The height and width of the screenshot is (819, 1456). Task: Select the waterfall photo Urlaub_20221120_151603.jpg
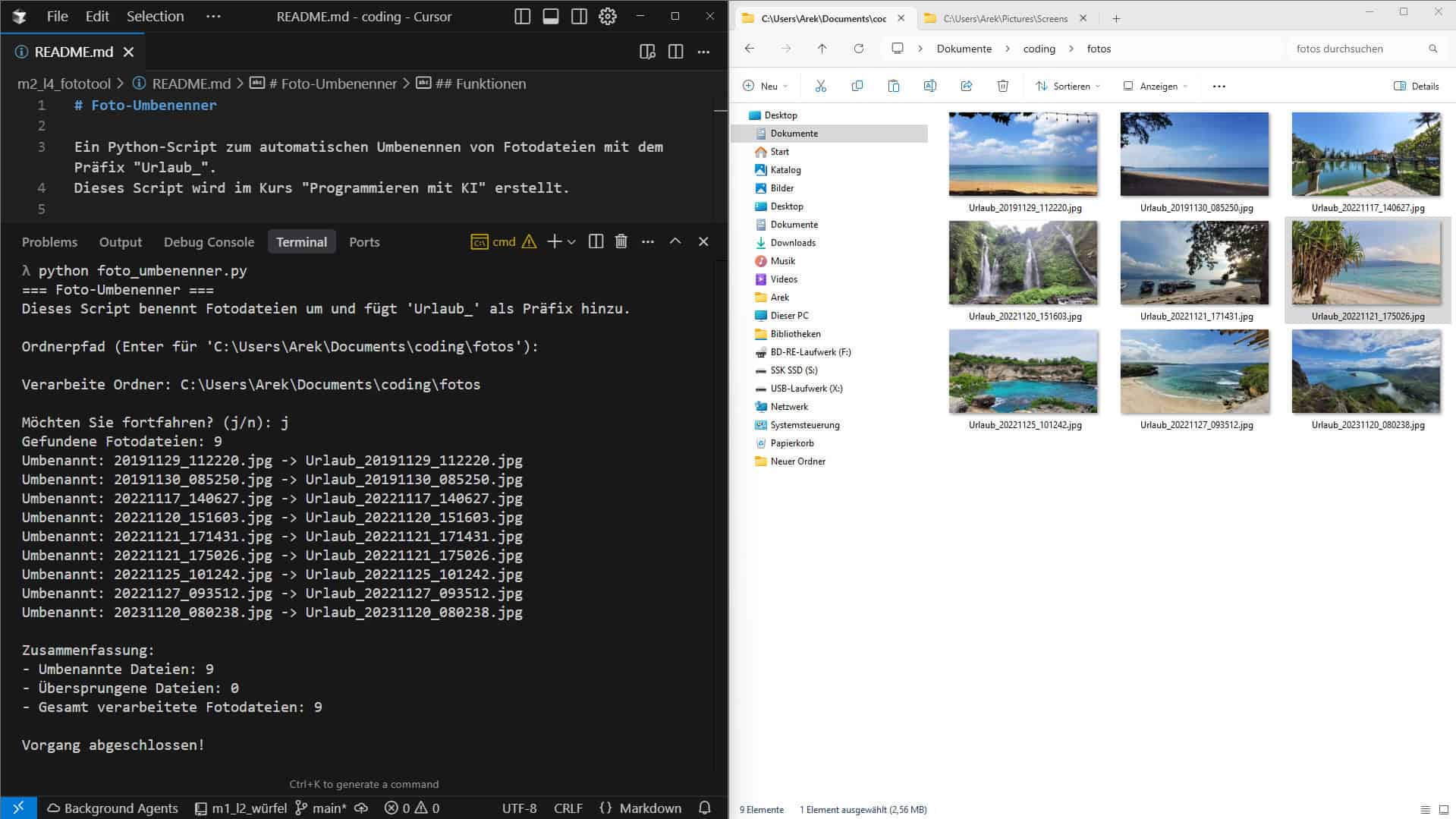click(x=1023, y=263)
